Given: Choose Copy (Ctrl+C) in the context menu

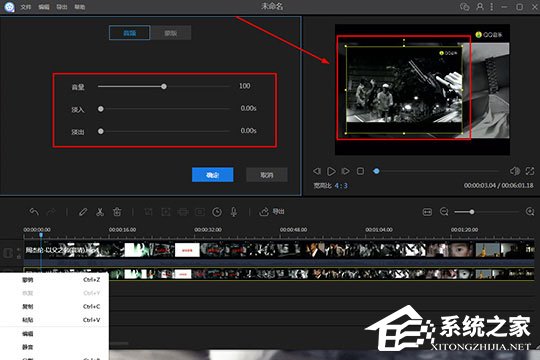Looking at the screenshot, I should pos(54,306).
